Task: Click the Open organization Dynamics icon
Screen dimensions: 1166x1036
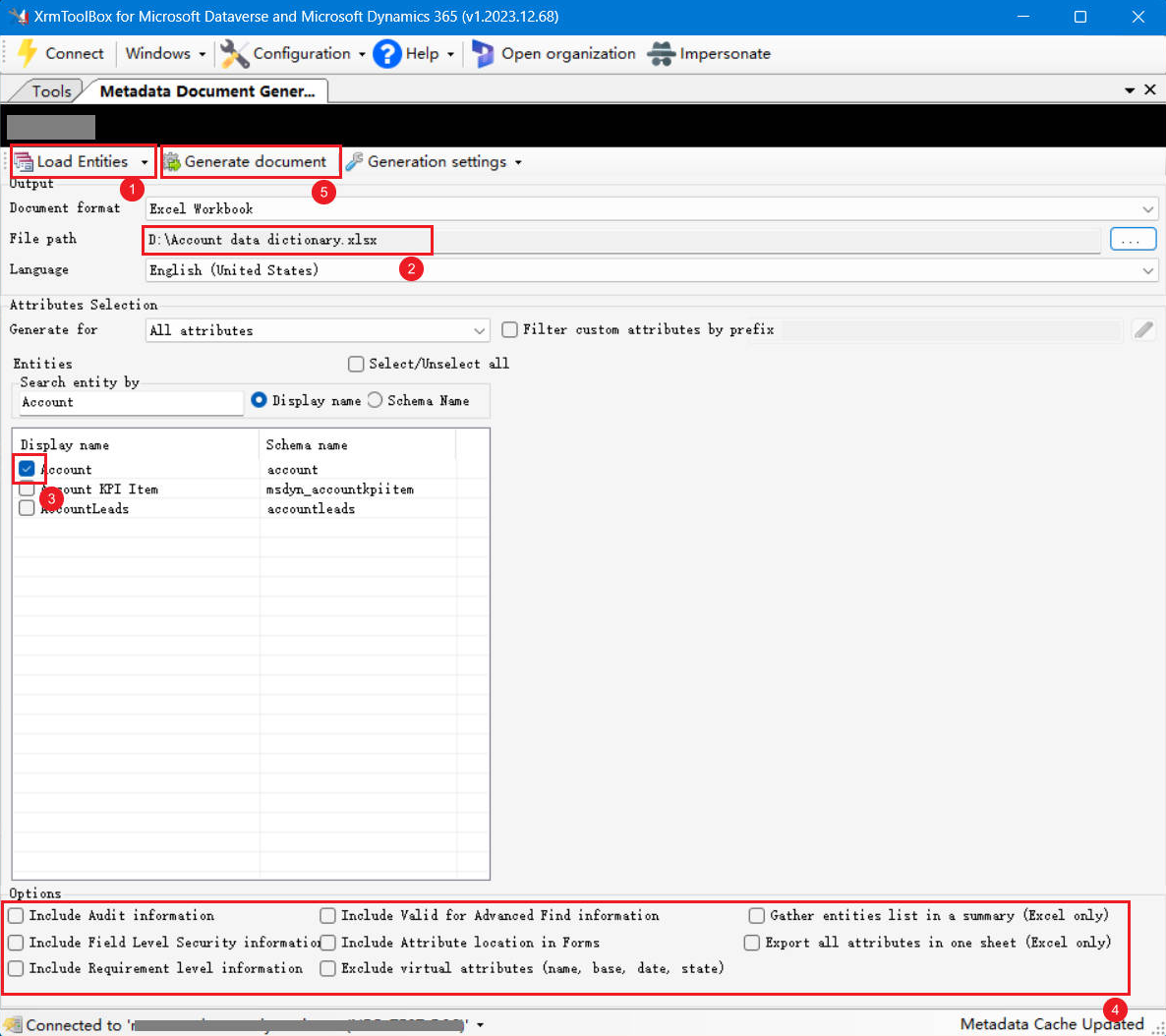Action: (484, 53)
